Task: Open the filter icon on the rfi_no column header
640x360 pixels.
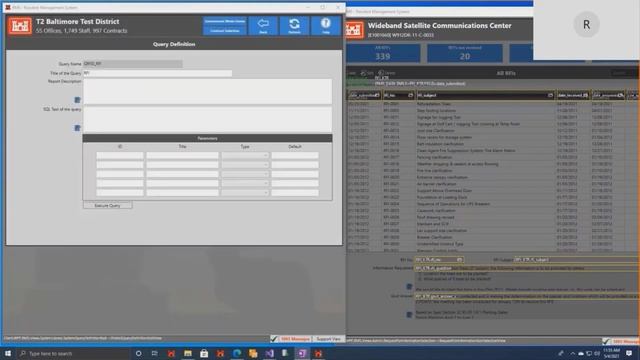Action: tap(410, 95)
